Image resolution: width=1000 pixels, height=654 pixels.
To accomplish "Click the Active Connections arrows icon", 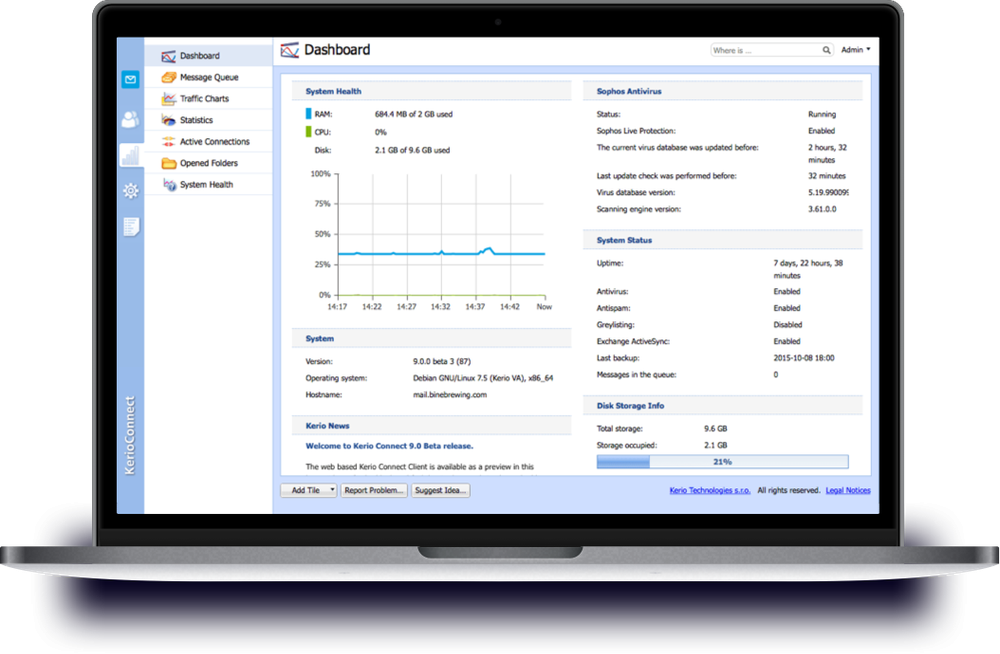I will 168,142.
